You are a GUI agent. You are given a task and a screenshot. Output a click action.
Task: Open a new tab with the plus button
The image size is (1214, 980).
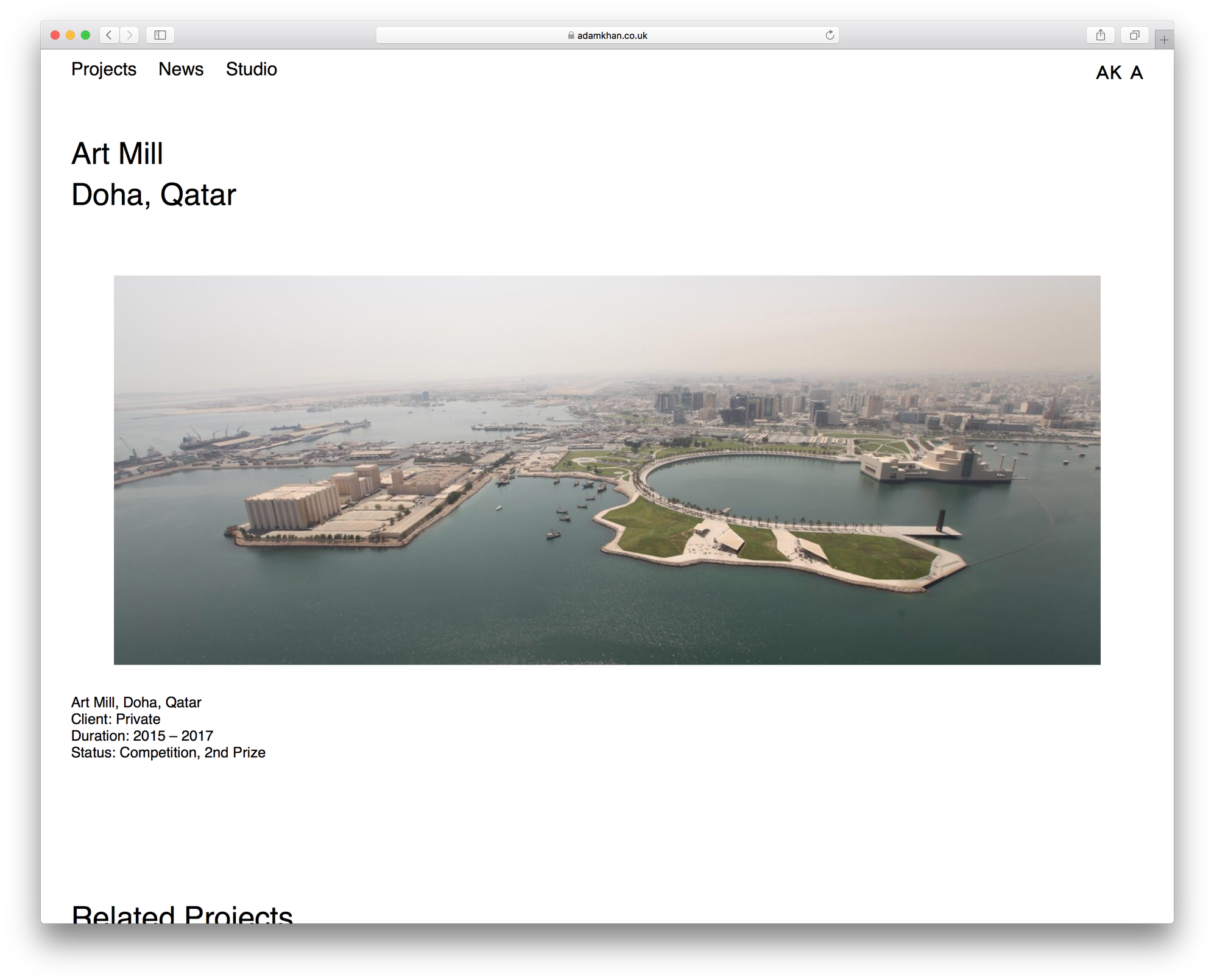(x=1164, y=40)
